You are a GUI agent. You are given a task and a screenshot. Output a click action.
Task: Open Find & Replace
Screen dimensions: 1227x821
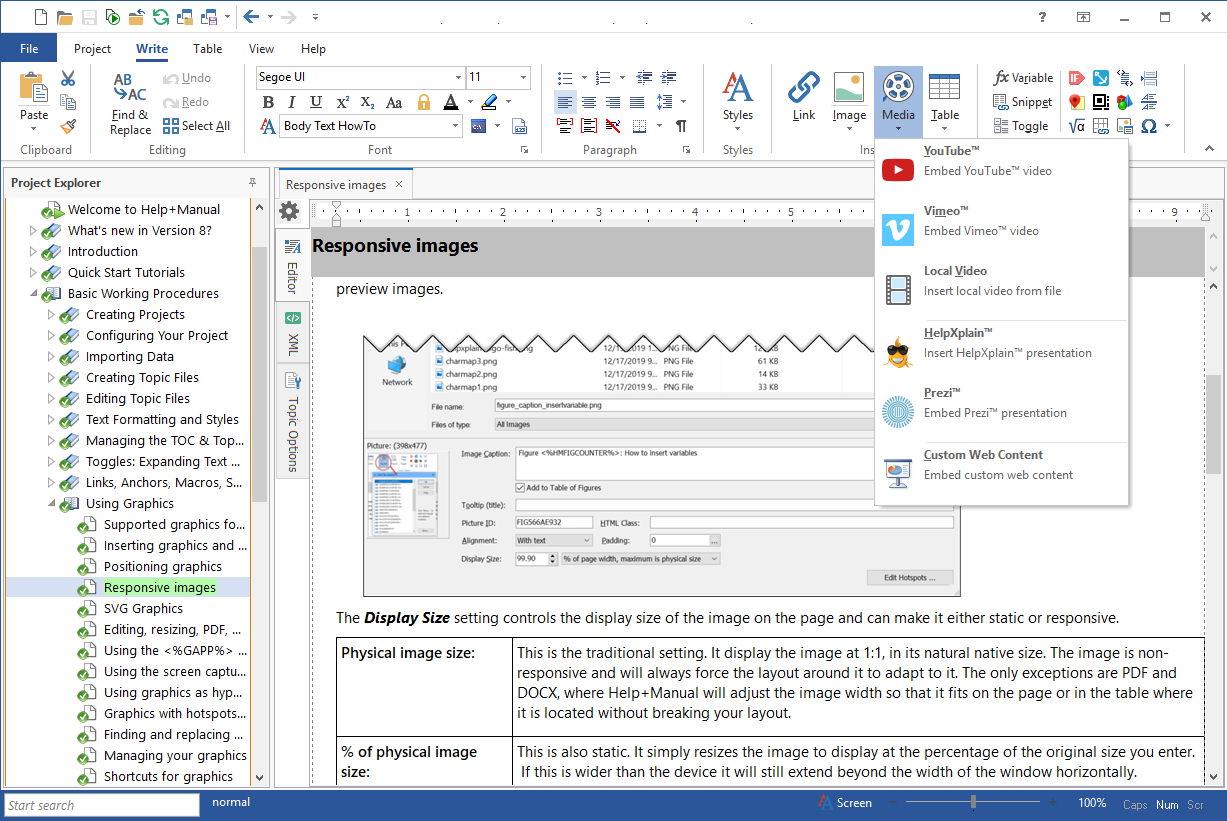(130, 104)
